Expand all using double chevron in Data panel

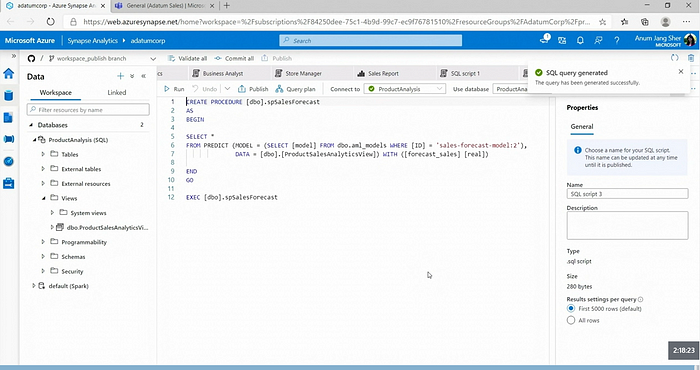[132, 76]
